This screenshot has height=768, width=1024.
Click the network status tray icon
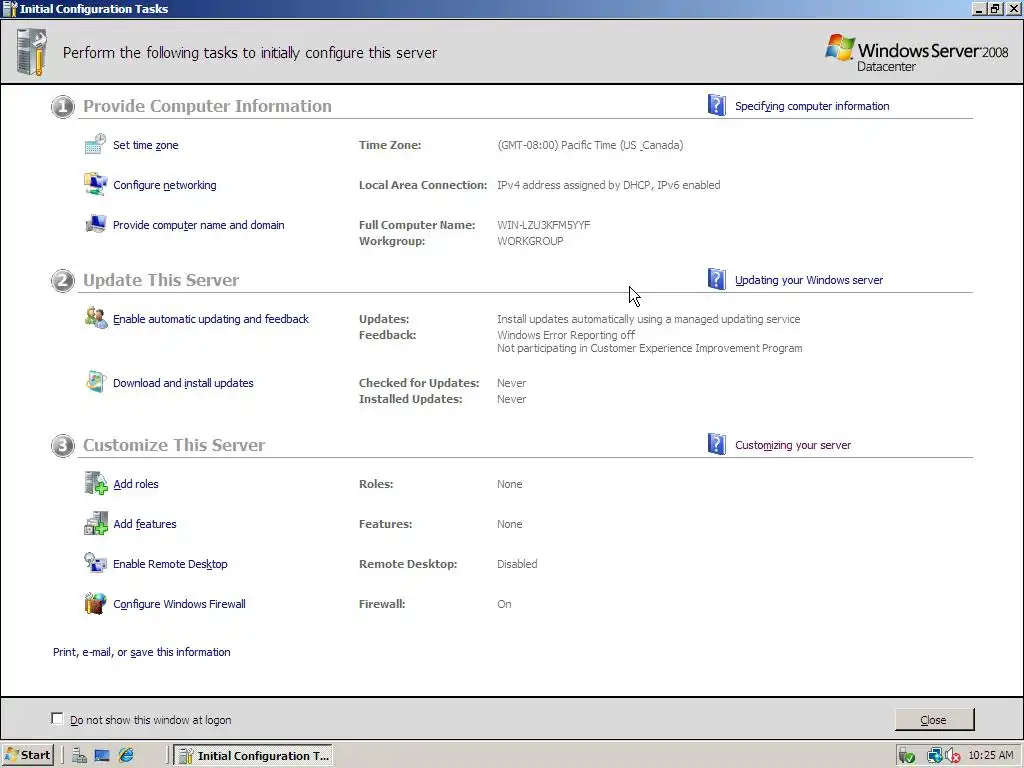pos(934,756)
